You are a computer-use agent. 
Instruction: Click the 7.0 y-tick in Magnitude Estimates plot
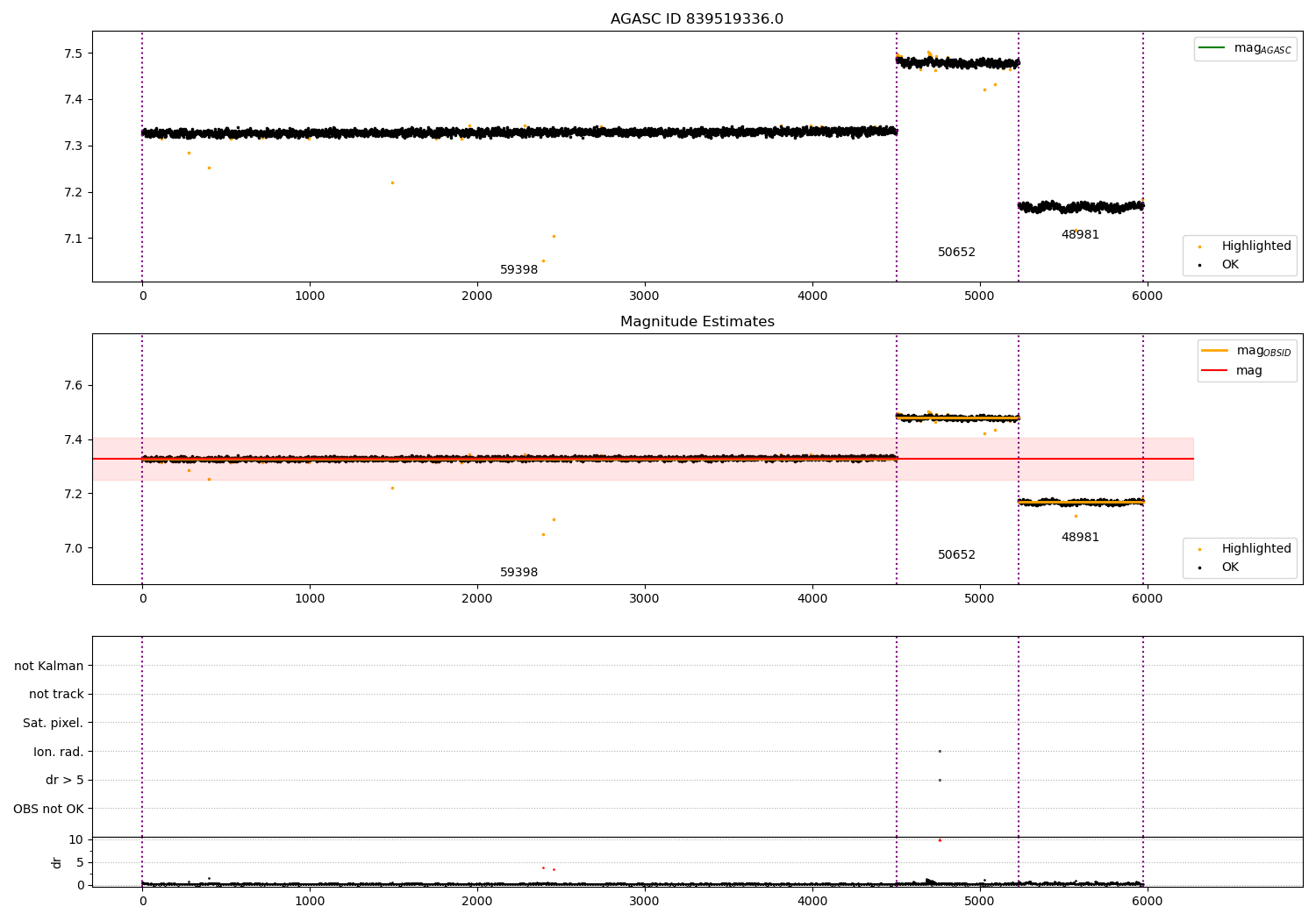click(74, 548)
